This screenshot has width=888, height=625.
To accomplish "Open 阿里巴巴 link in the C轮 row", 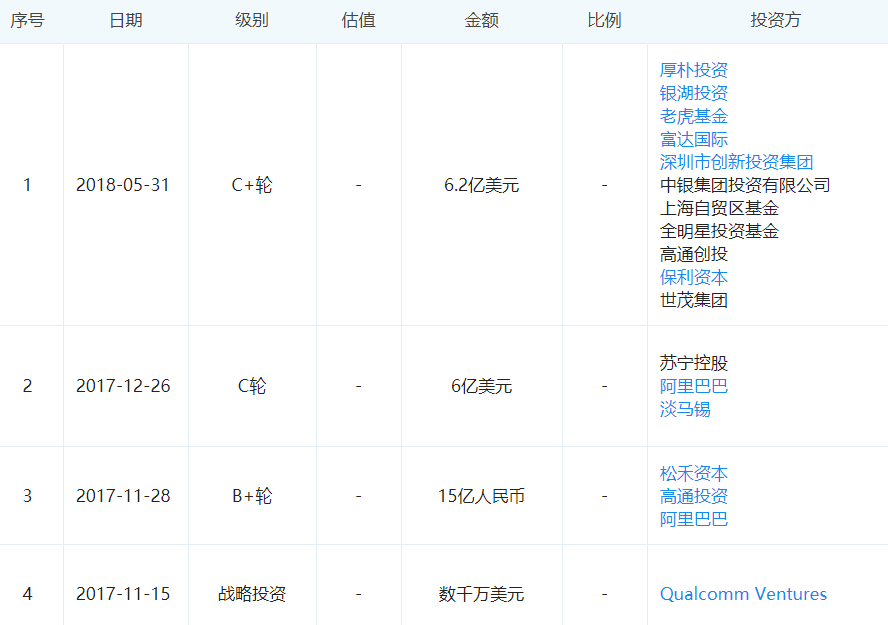I will (694, 386).
